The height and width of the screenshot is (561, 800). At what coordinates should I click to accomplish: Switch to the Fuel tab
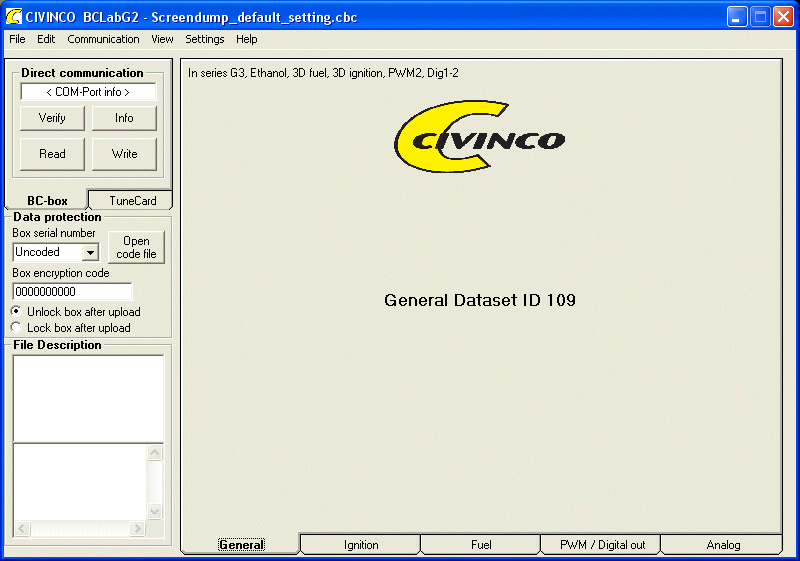(x=481, y=545)
